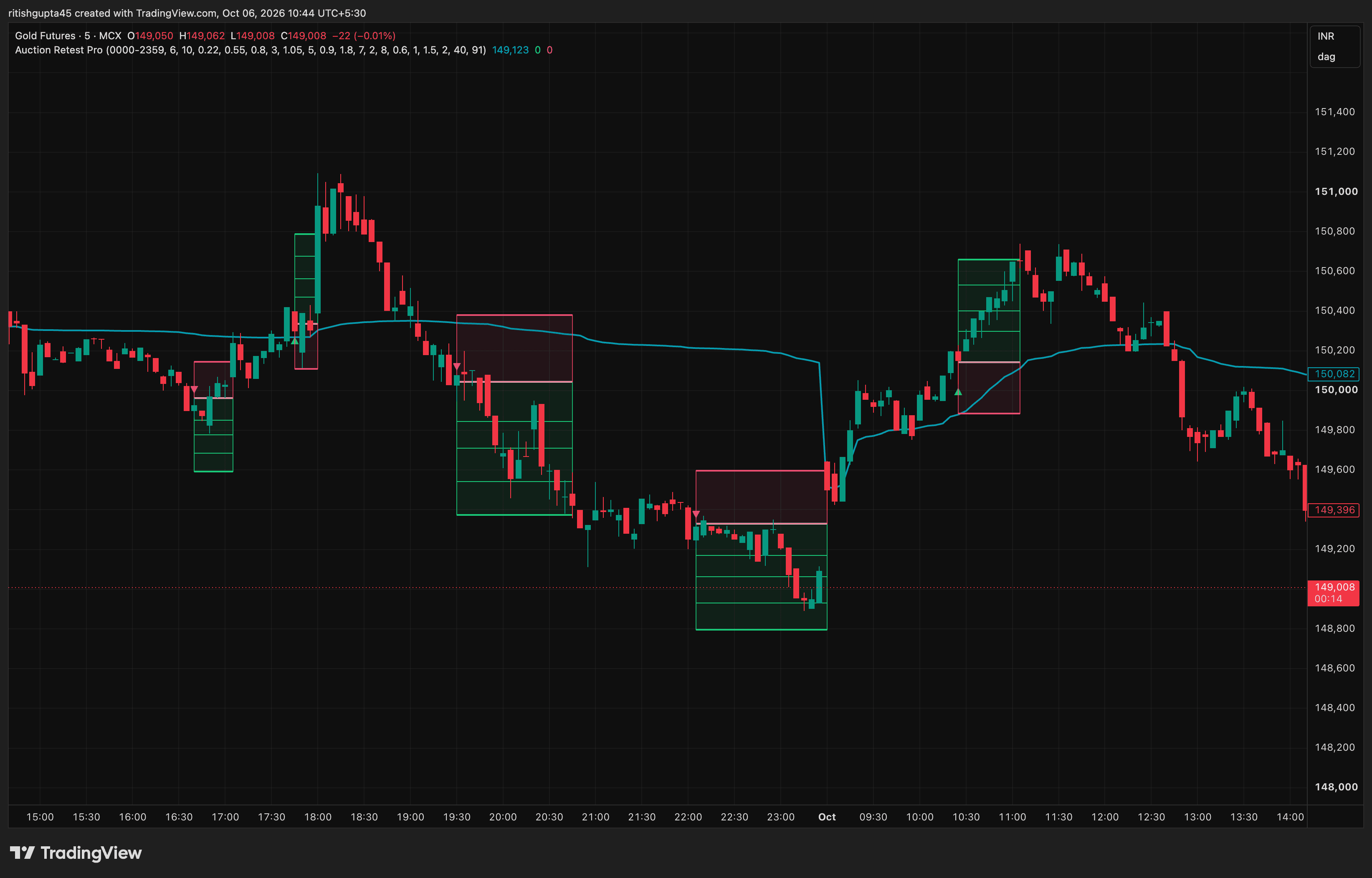Click the 151,000 price axis label
The height and width of the screenshot is (878, 1372).
(1336, 192)
